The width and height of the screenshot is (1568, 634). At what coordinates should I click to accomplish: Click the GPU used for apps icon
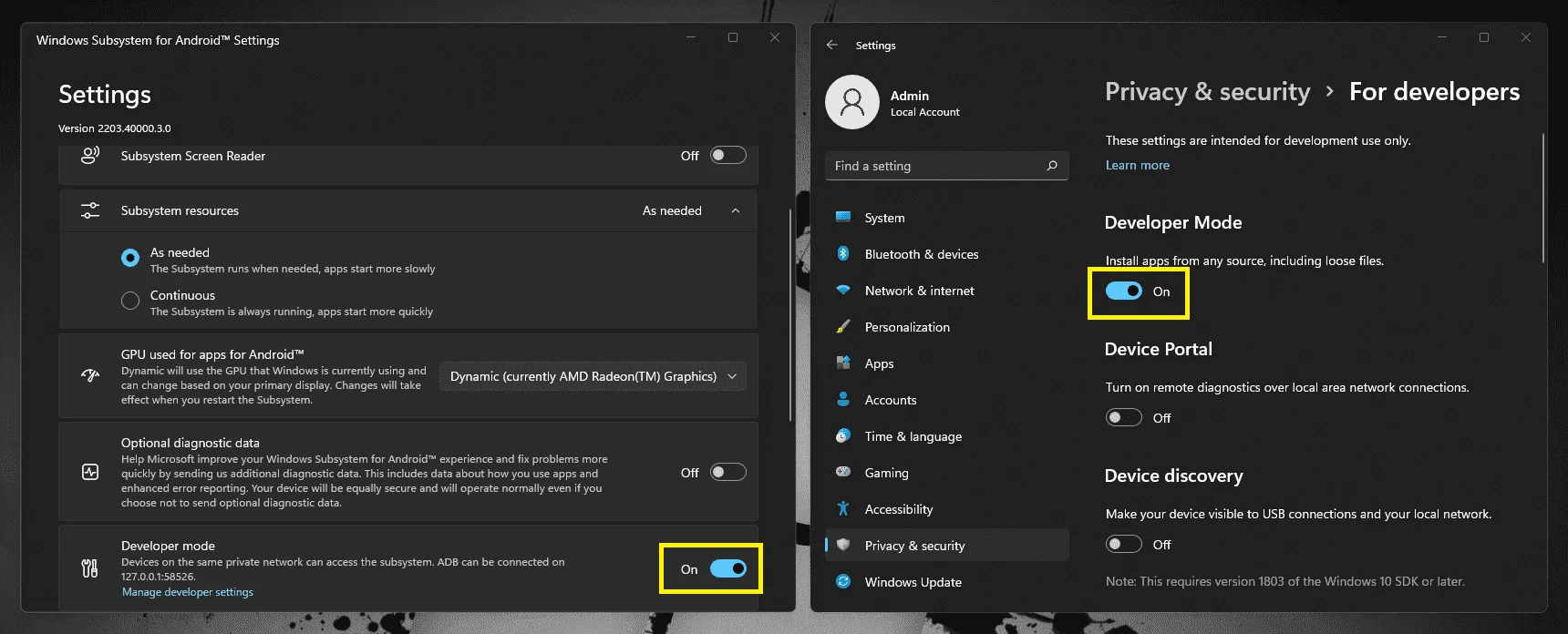pos(90,376)
